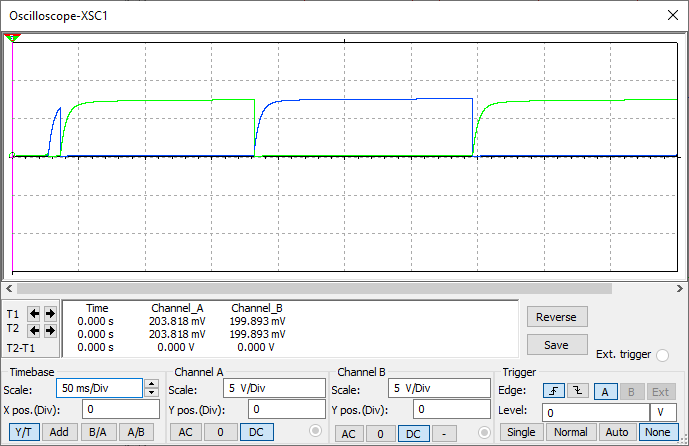
Task: Move cursor T2 left with arrow
Action: point(34,330)
